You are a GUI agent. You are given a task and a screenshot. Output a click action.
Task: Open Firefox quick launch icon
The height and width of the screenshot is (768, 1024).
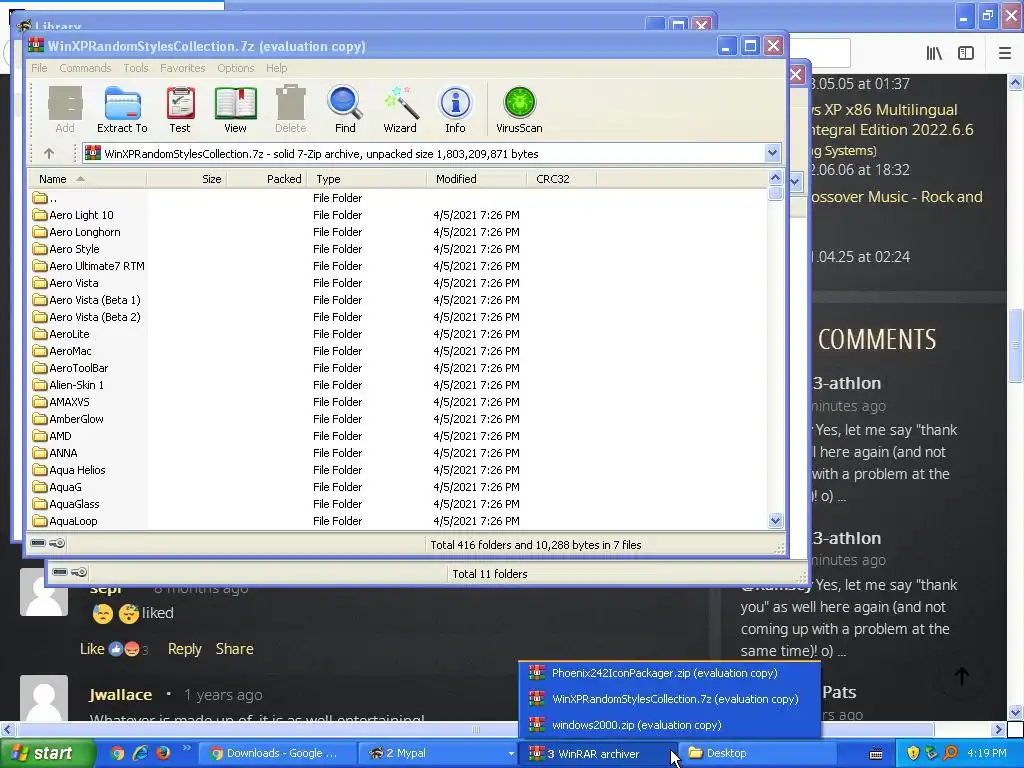tap(163, 753)
